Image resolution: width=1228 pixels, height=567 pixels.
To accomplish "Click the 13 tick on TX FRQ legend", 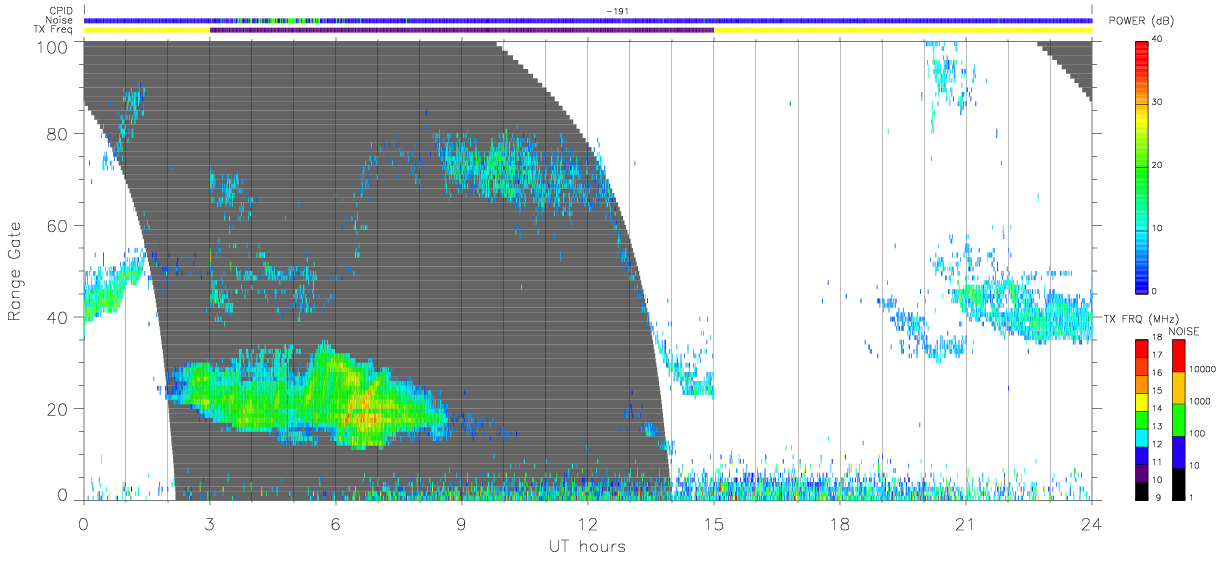I will point(1157,426).
